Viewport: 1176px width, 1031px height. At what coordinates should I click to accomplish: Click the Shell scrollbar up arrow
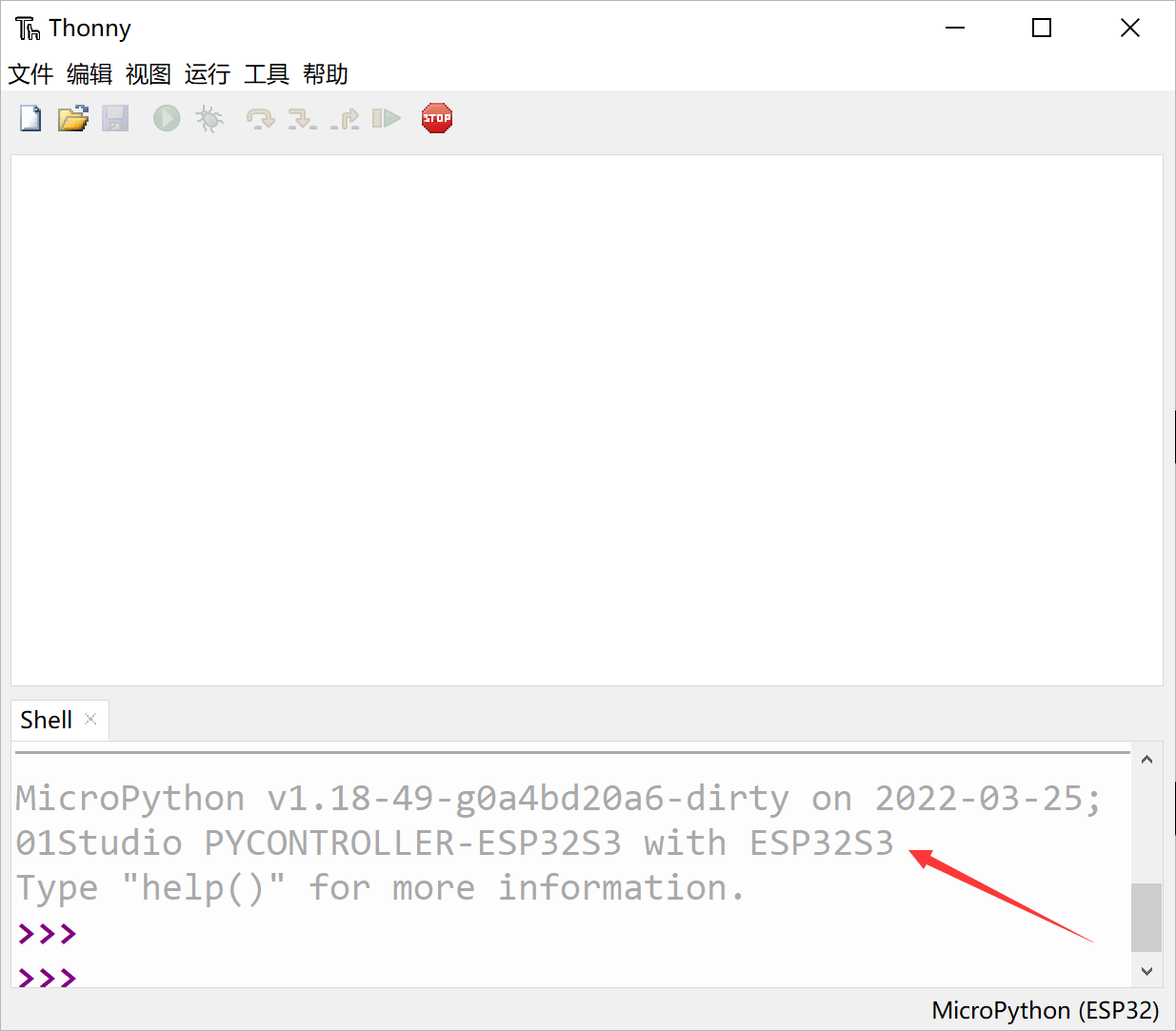click(x=1146, y=759)
